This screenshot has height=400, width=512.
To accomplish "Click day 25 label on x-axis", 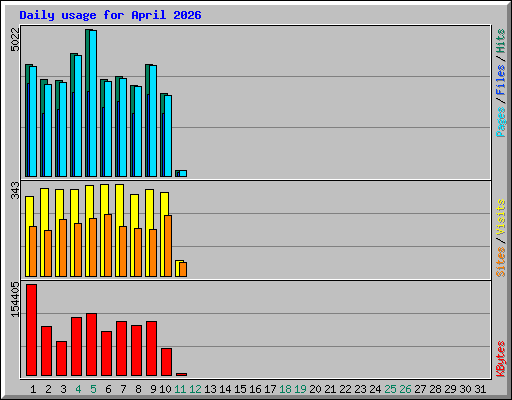I will tap(390, 389).
